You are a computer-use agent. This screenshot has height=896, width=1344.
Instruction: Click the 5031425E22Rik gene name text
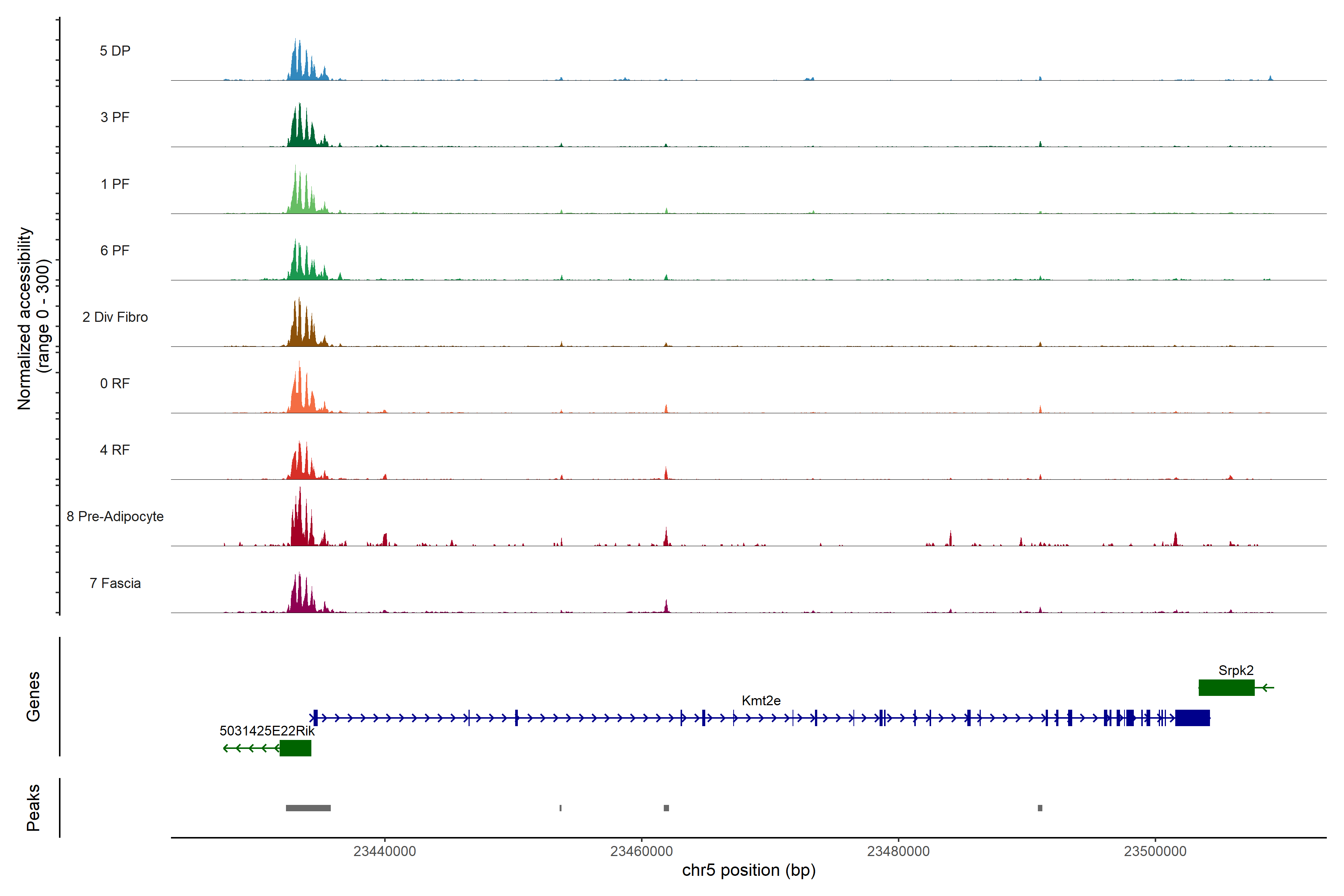pos(267,731)
